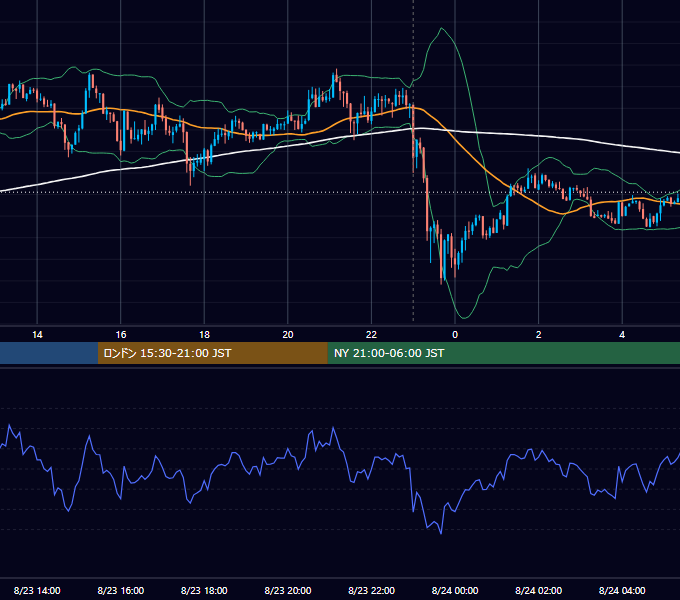Click the blue session bar before ロンドン
680x600 pixels.
tap(49, 353)
